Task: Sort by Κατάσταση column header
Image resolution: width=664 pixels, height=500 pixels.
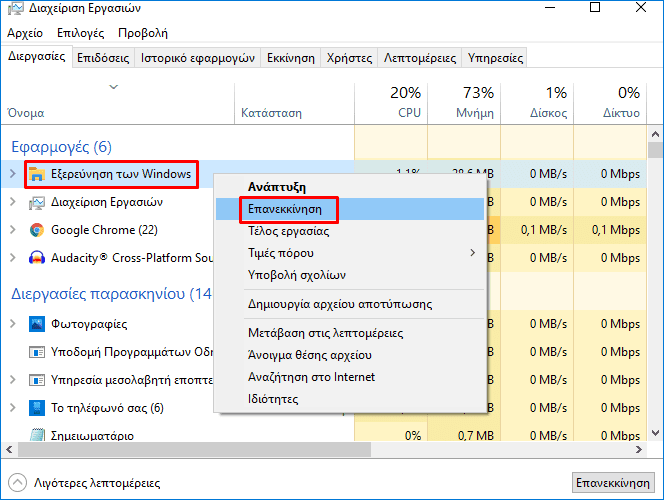Action: [294, 104]
